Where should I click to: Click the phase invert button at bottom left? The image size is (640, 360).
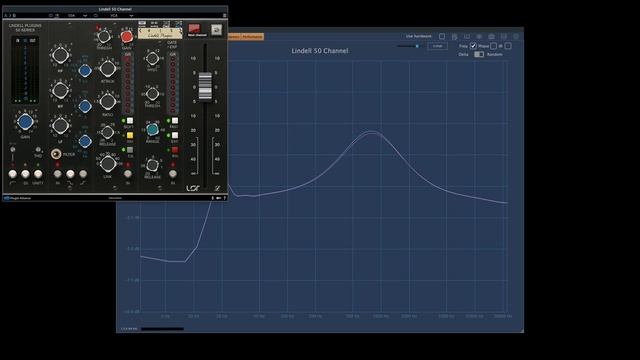point(13,174)
